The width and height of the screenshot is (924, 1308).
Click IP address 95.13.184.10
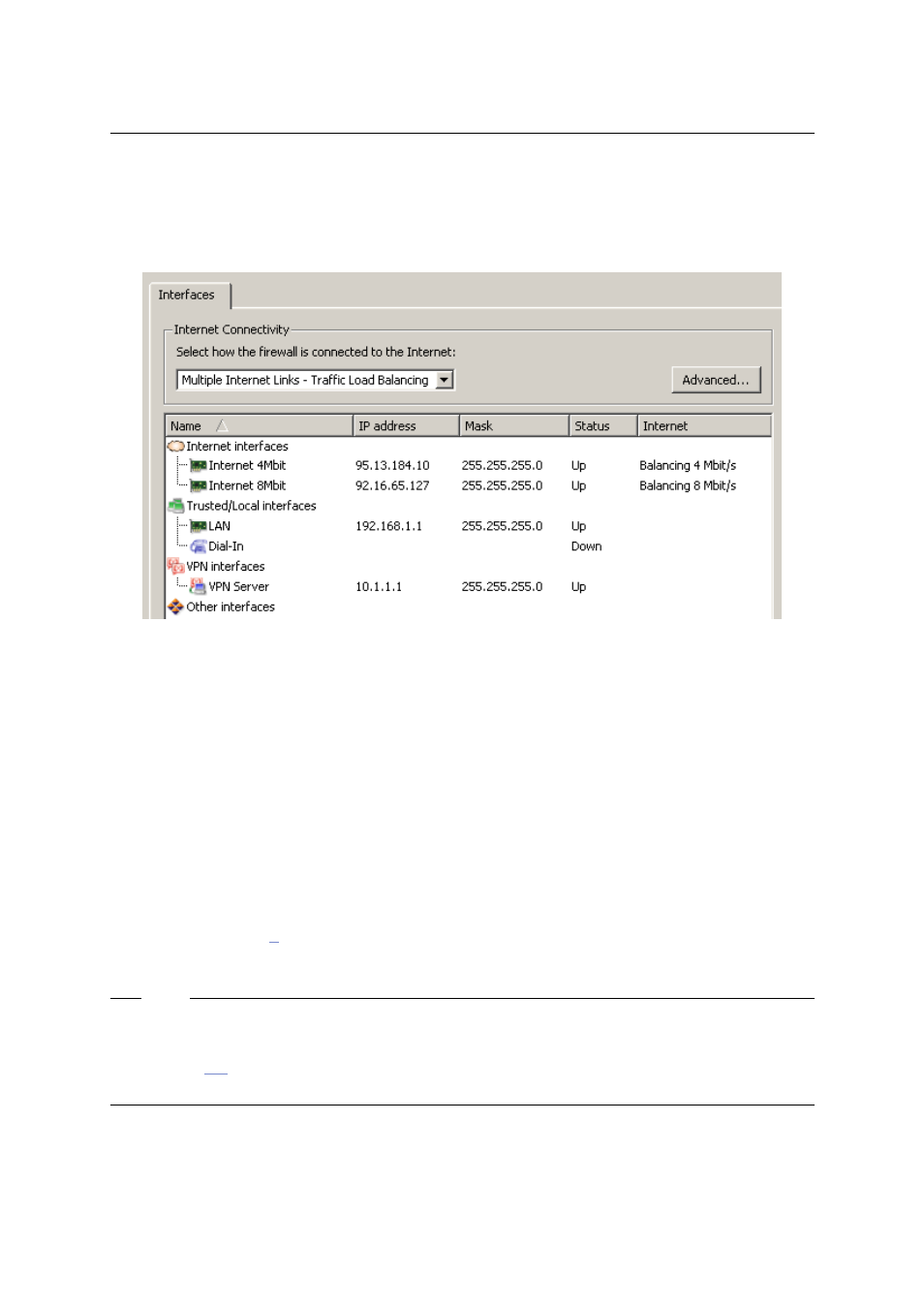[392, 466]
